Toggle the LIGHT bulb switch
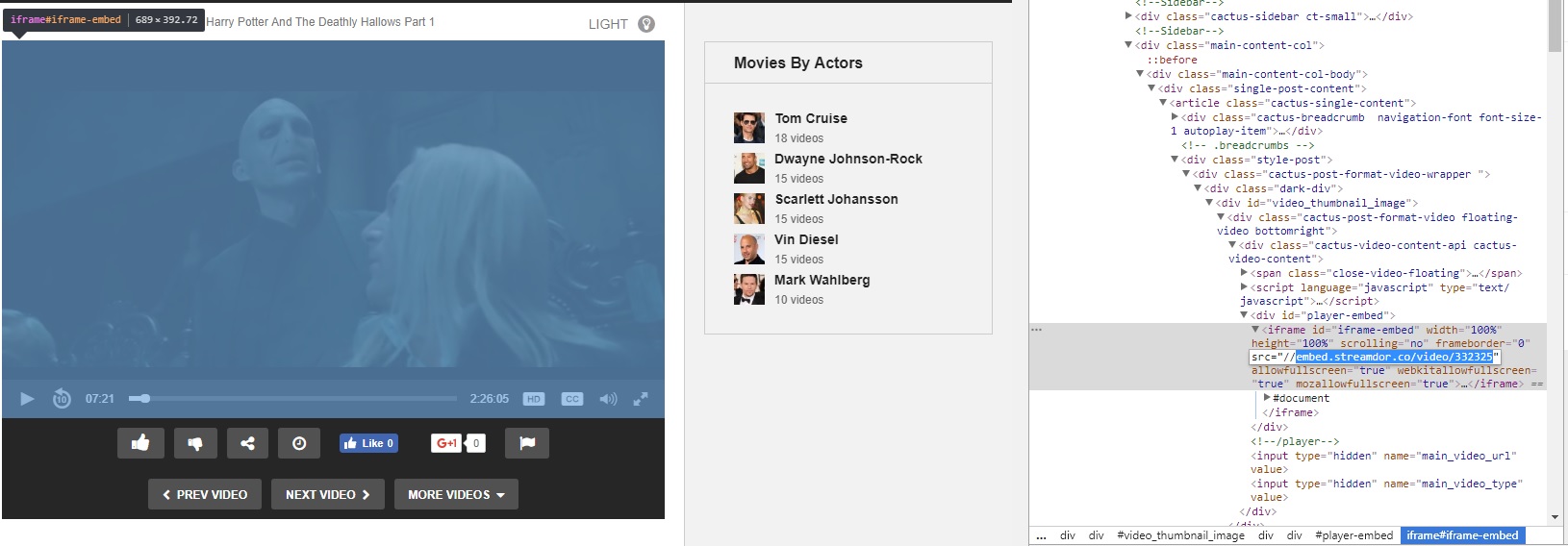Screen dimensions: 1568x546 pos(646,24)
